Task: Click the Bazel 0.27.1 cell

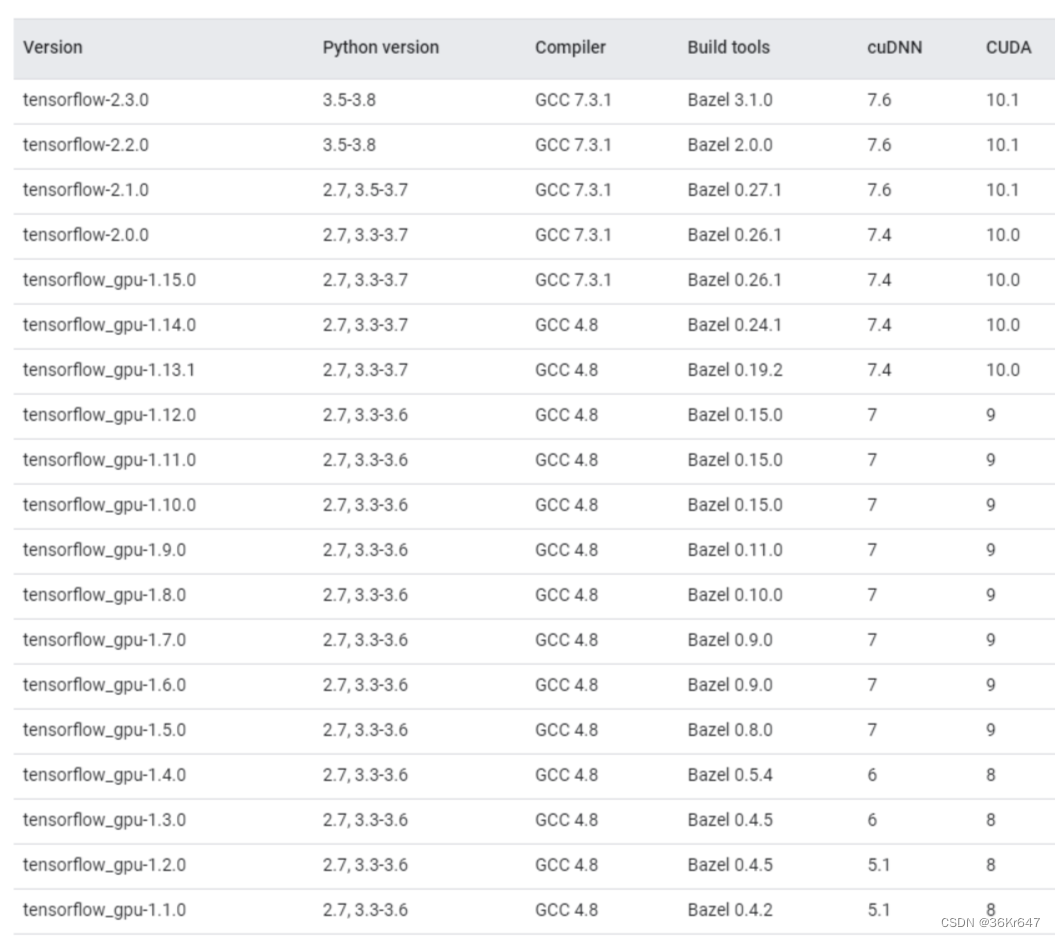Action: coord(735,190)
